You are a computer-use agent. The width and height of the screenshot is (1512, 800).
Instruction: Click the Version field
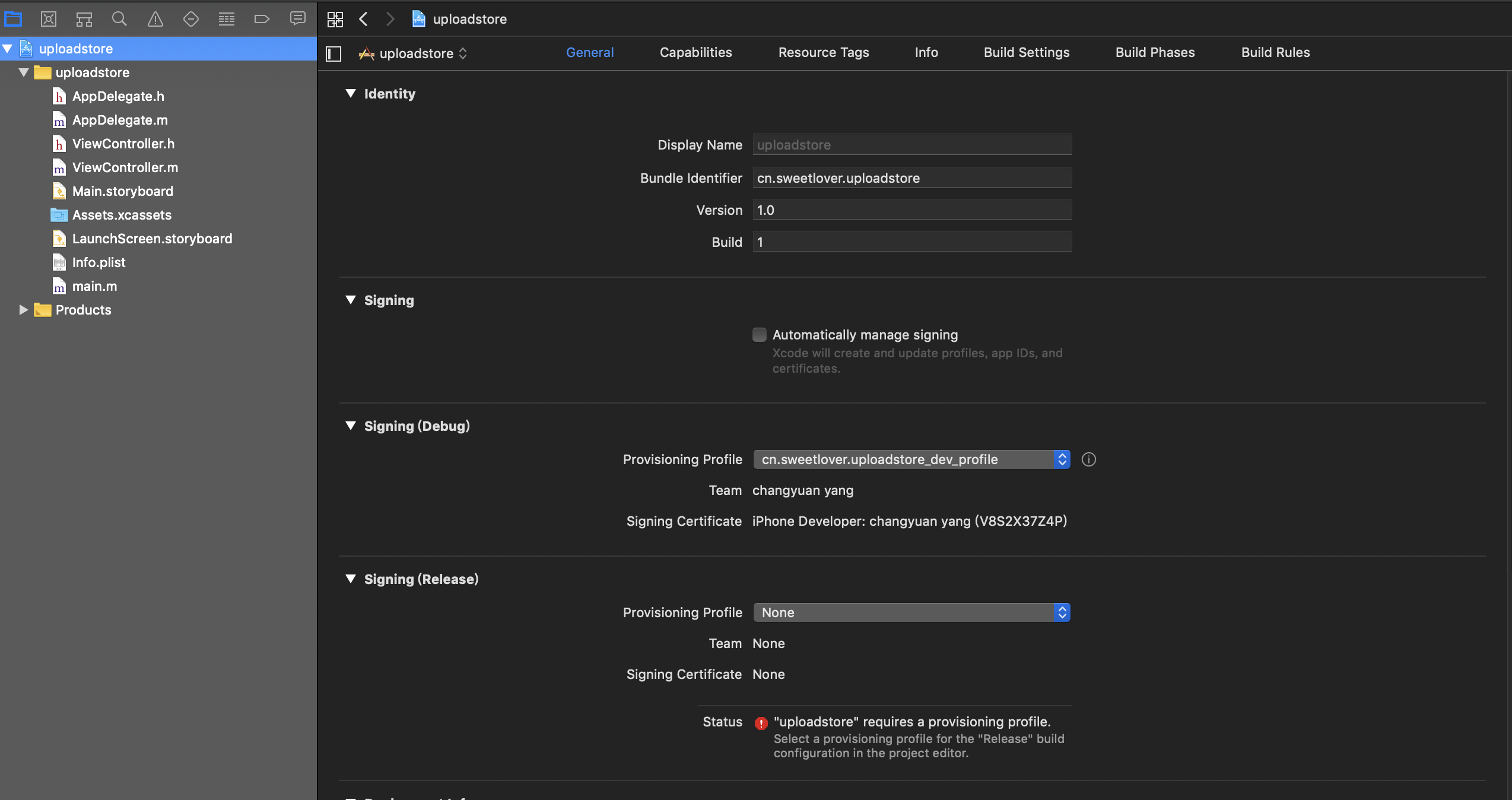(x=912, y=210)
